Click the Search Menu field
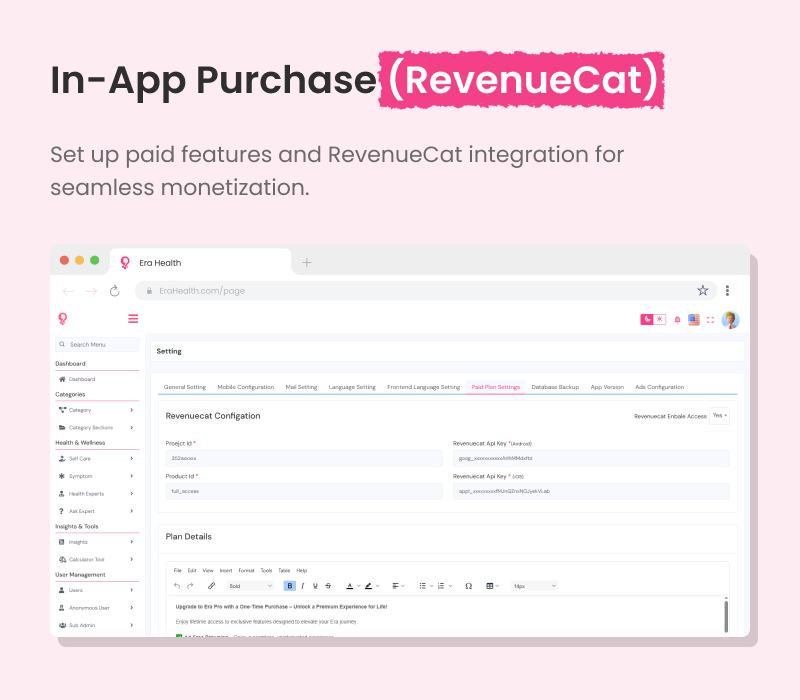This screenshot has height=700, width=800. (x=97, y=344)
